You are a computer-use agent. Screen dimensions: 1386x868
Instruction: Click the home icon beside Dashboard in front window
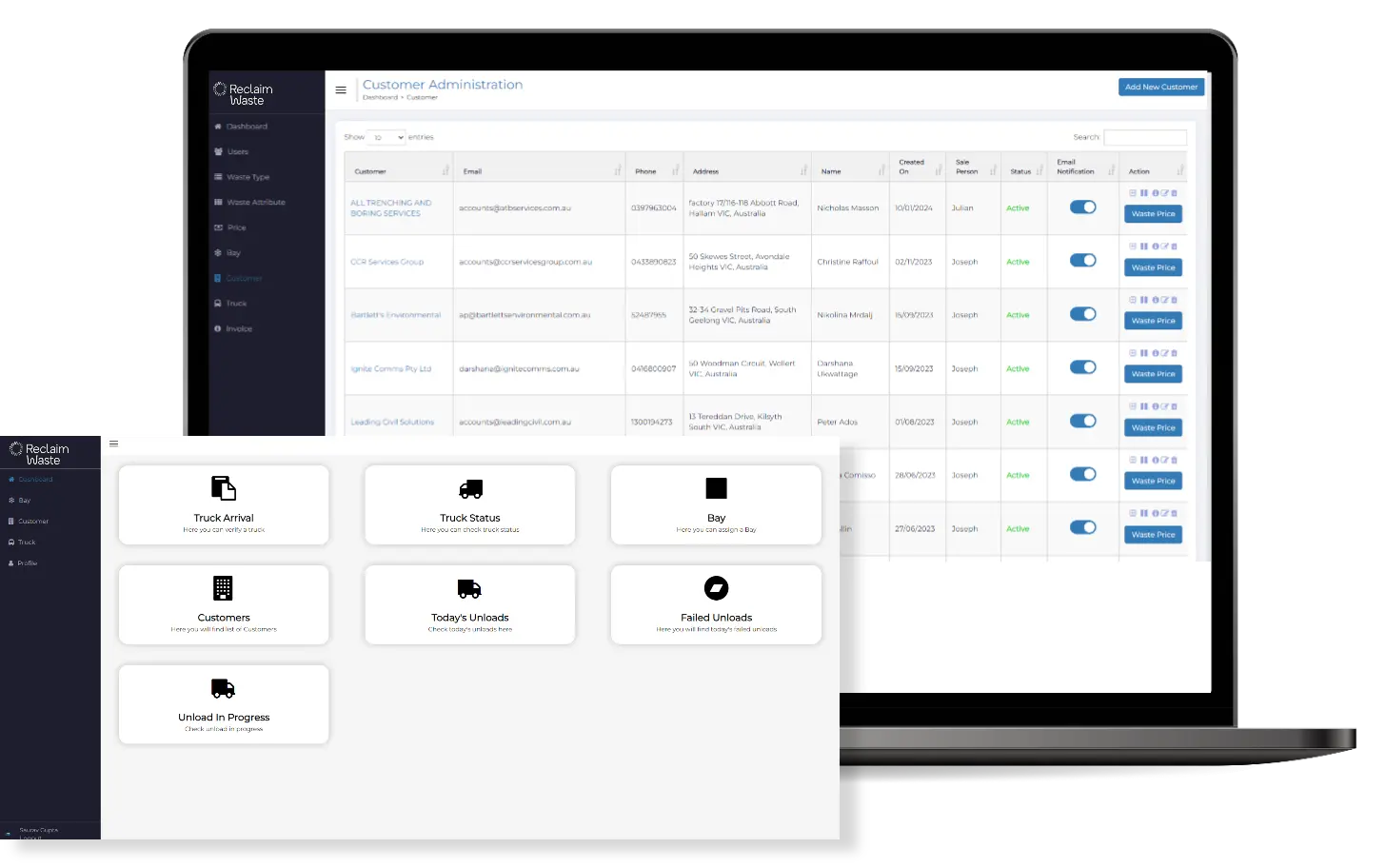tap(11, 479)
